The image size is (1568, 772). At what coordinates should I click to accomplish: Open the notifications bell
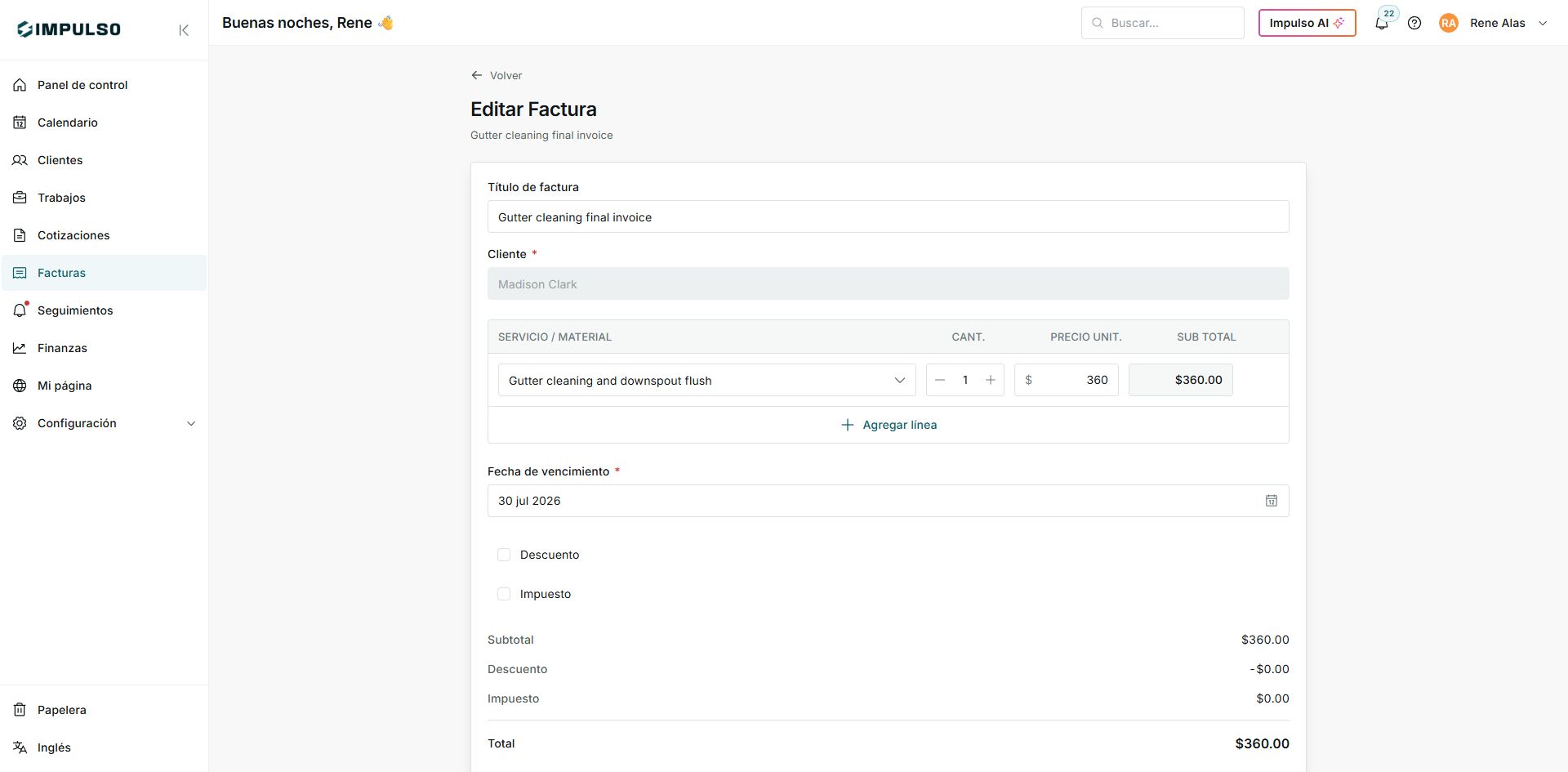coord(1382,24)
